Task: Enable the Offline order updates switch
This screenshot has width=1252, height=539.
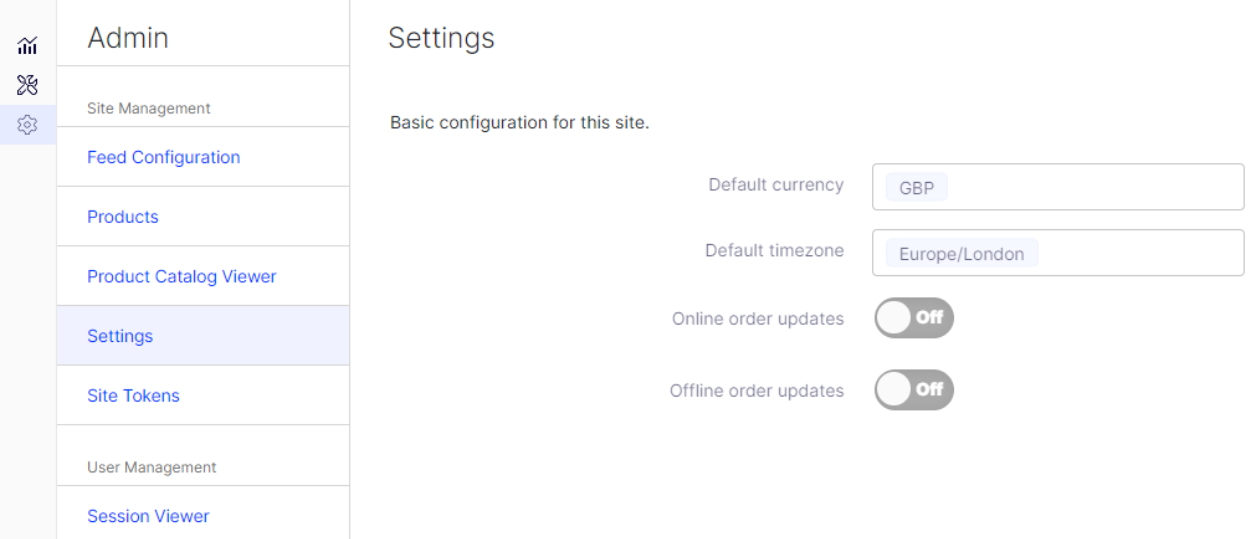Action: (914, 390)
